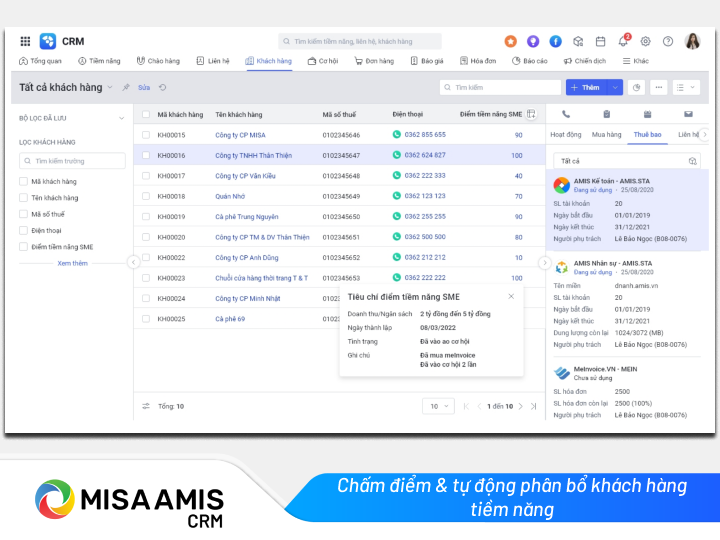Click the filter settings icon beside Tổng
This screenshot has height=540, width=720.
point(146,406)
